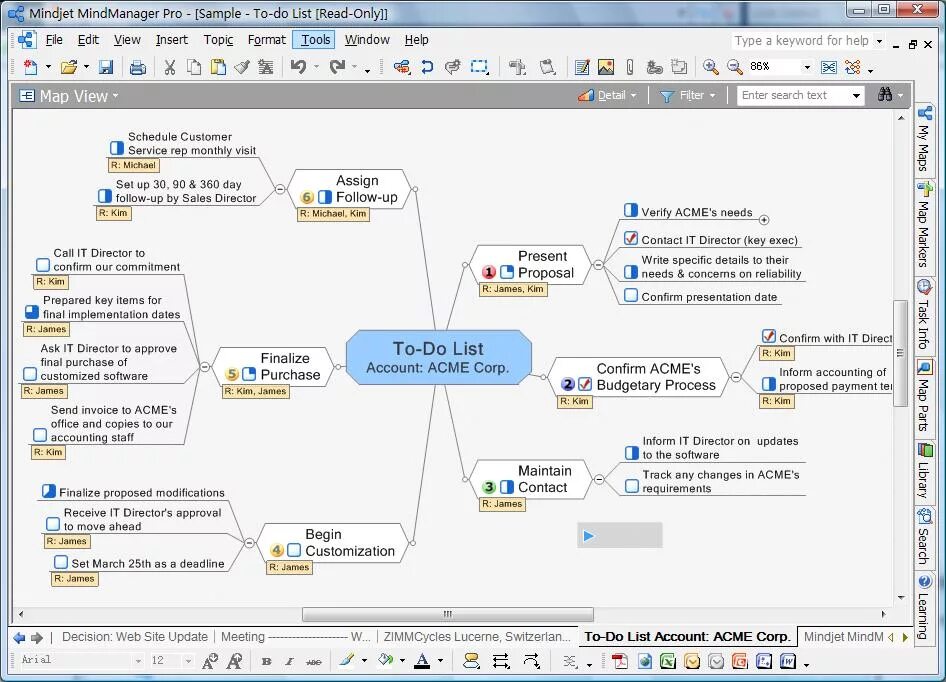Screen dimensions: 946x682
Task: Open the Map Markers side panel
Action: (924, 225)
